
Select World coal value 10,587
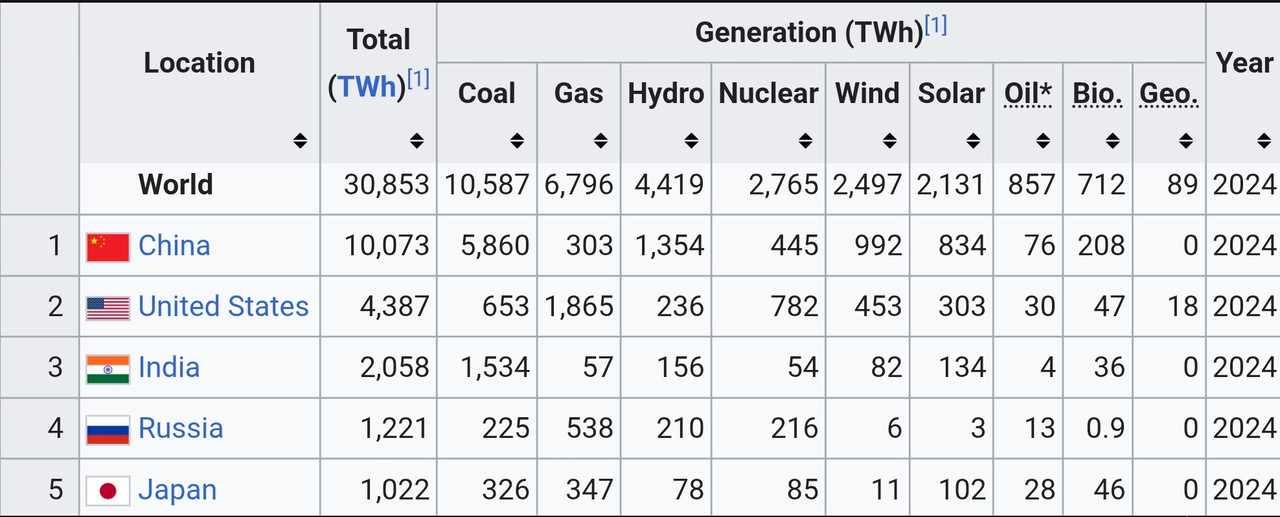coord(487,184)
